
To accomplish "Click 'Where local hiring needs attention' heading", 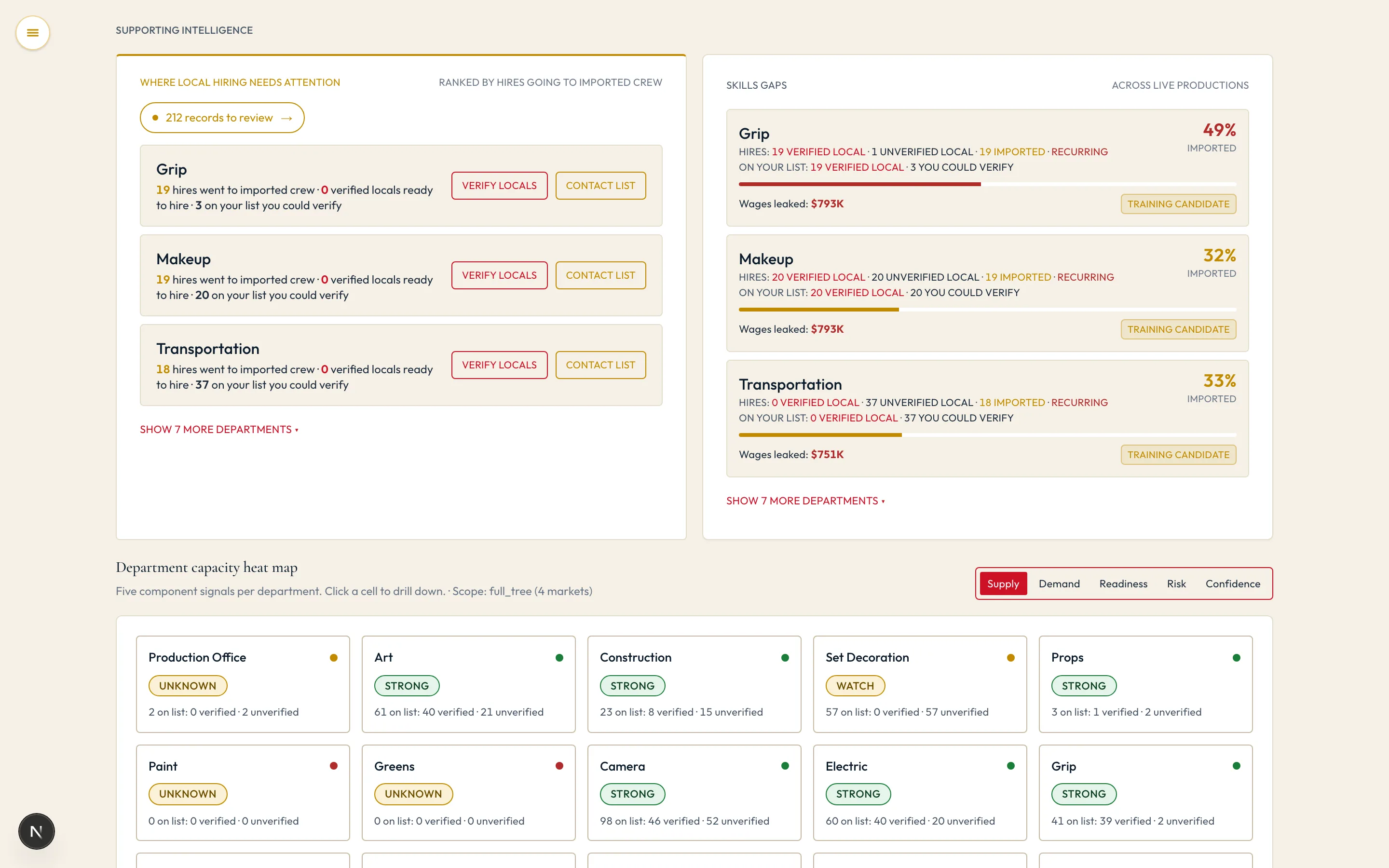I will (240, 82).
